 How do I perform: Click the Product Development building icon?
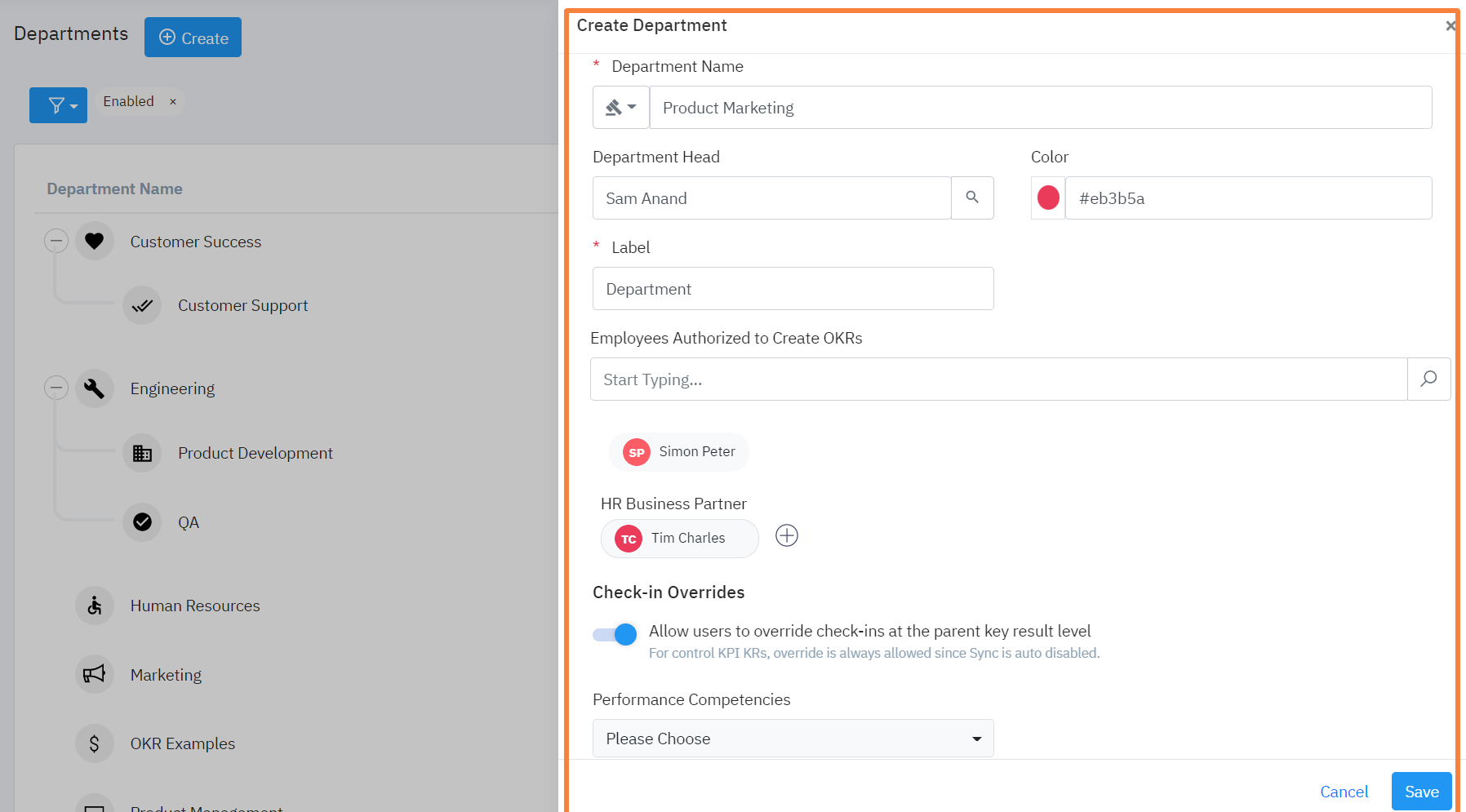(x=142, y=453)
